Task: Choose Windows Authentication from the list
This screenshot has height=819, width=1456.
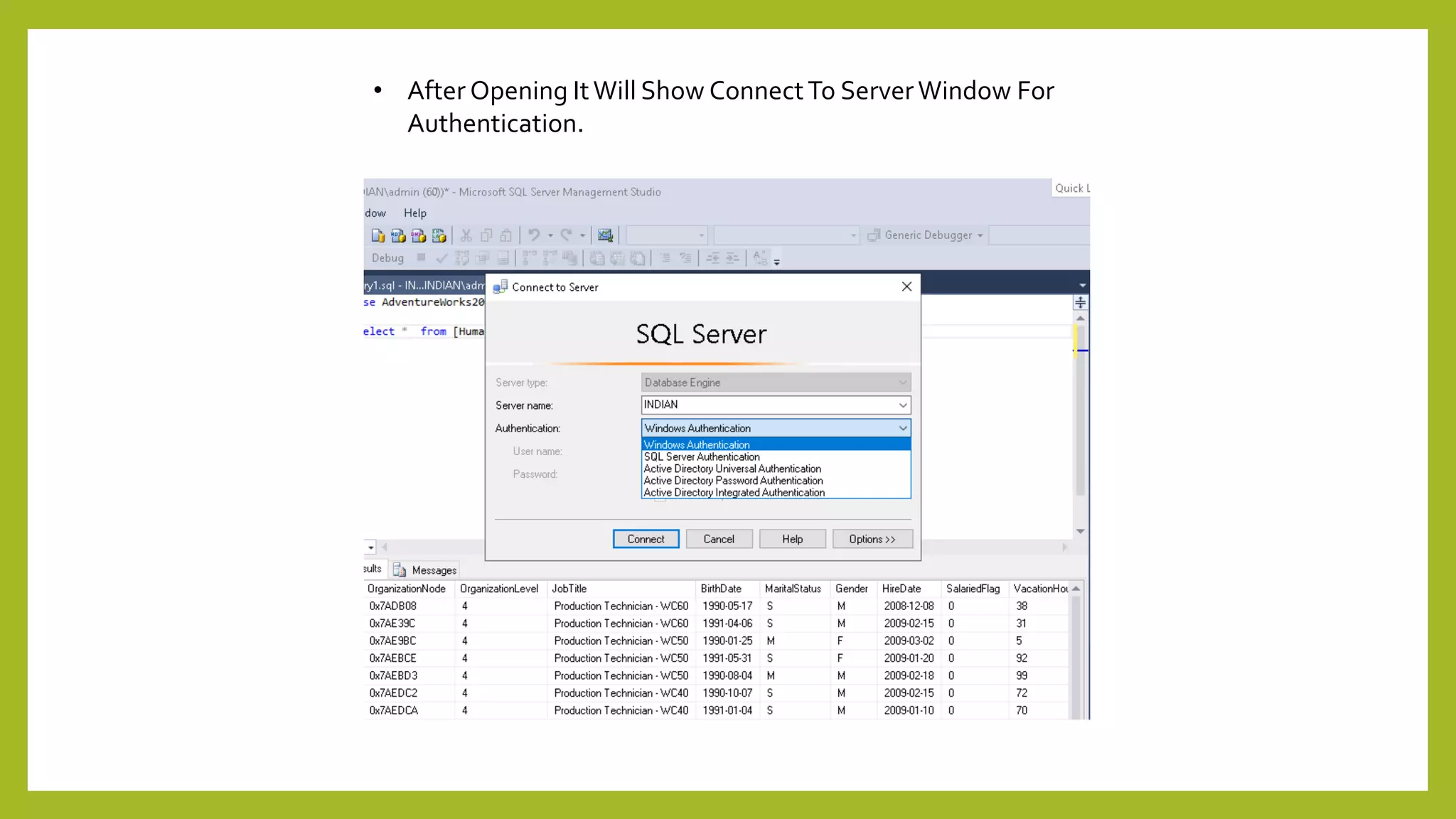Action: point(776,445)
